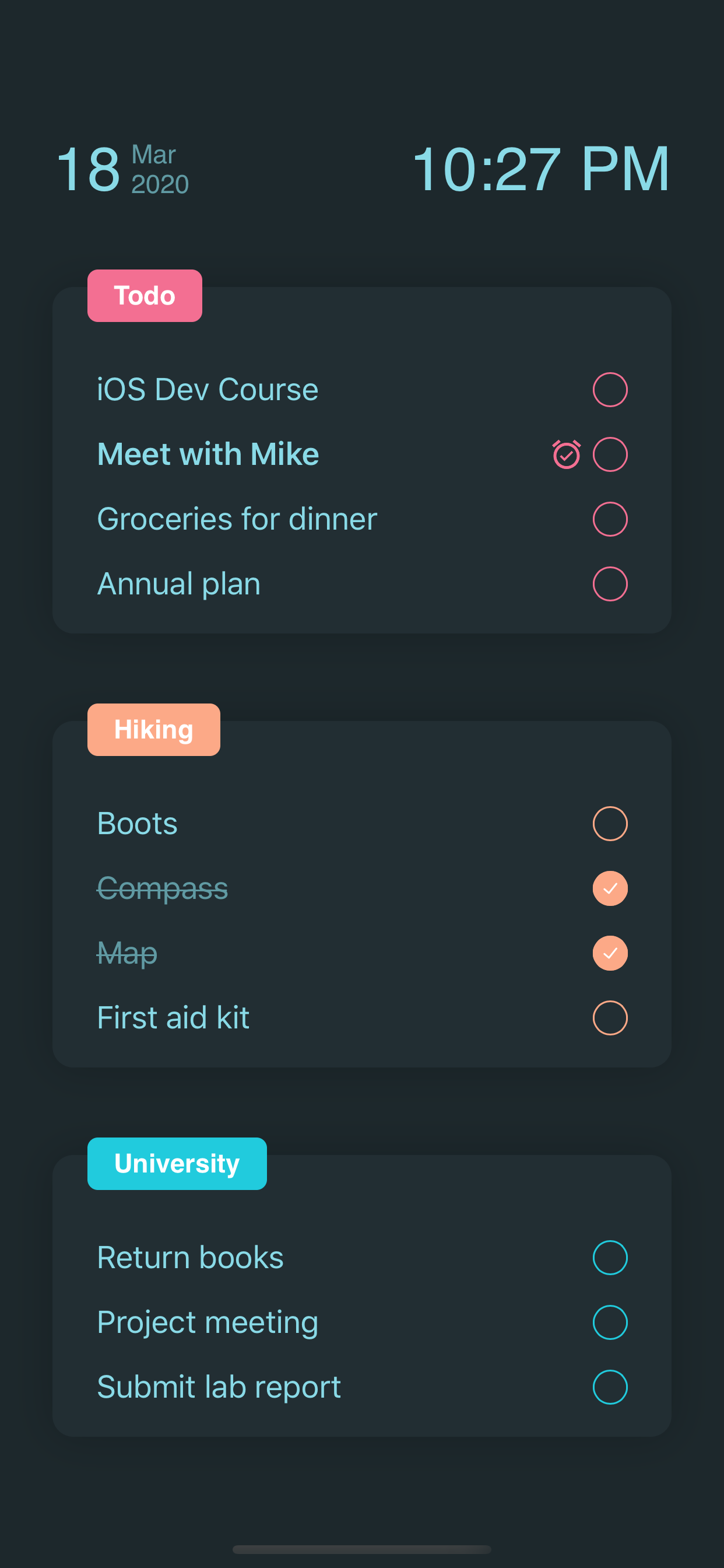Image resolution: width=724 pixels, height=1568 pixels.
Task: Open the orange Hiking list tag
Action: [153, 730]
